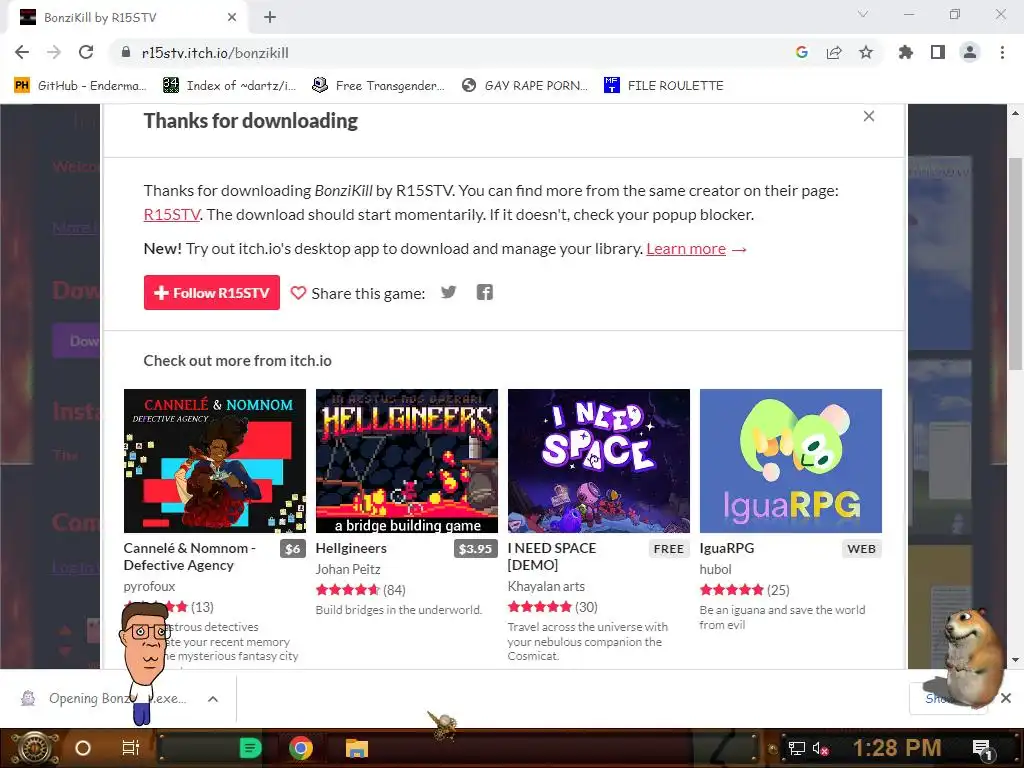The width and height of the screenshot is (1024, 768).
Task: Open Cortana search circle in taskbar
Action: click(83, 748)
